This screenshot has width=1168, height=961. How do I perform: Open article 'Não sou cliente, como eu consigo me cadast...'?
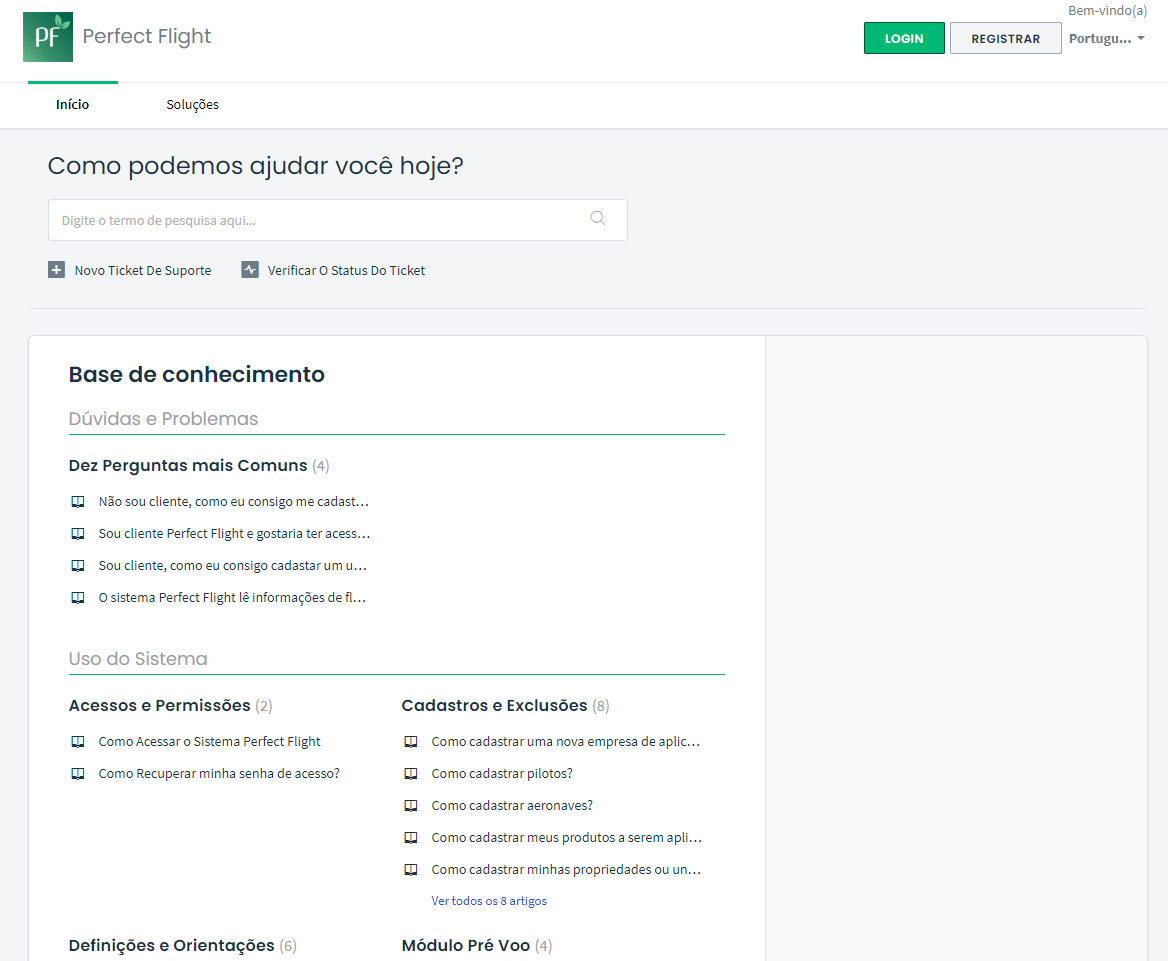[x=233, y=501]
